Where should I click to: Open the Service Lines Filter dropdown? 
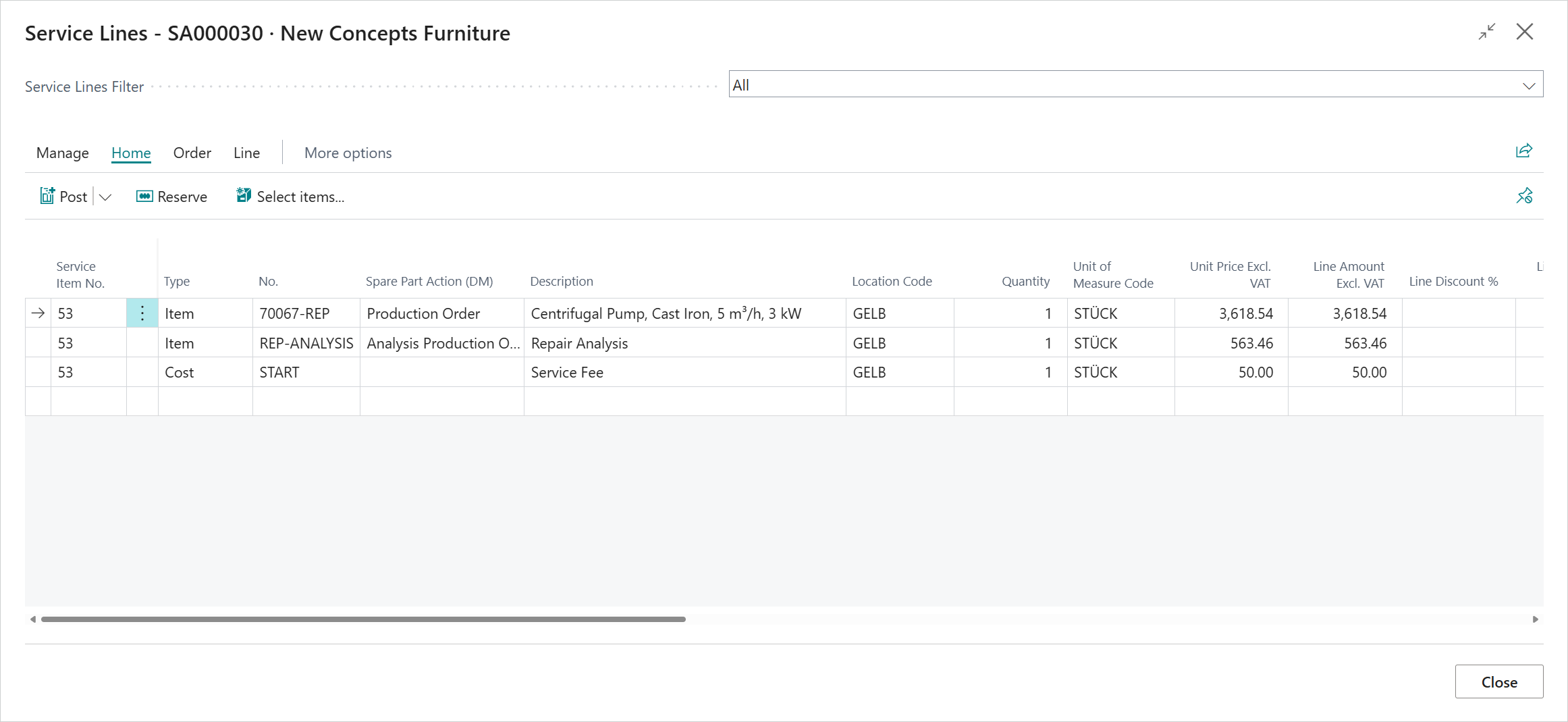pos(1528,85)
